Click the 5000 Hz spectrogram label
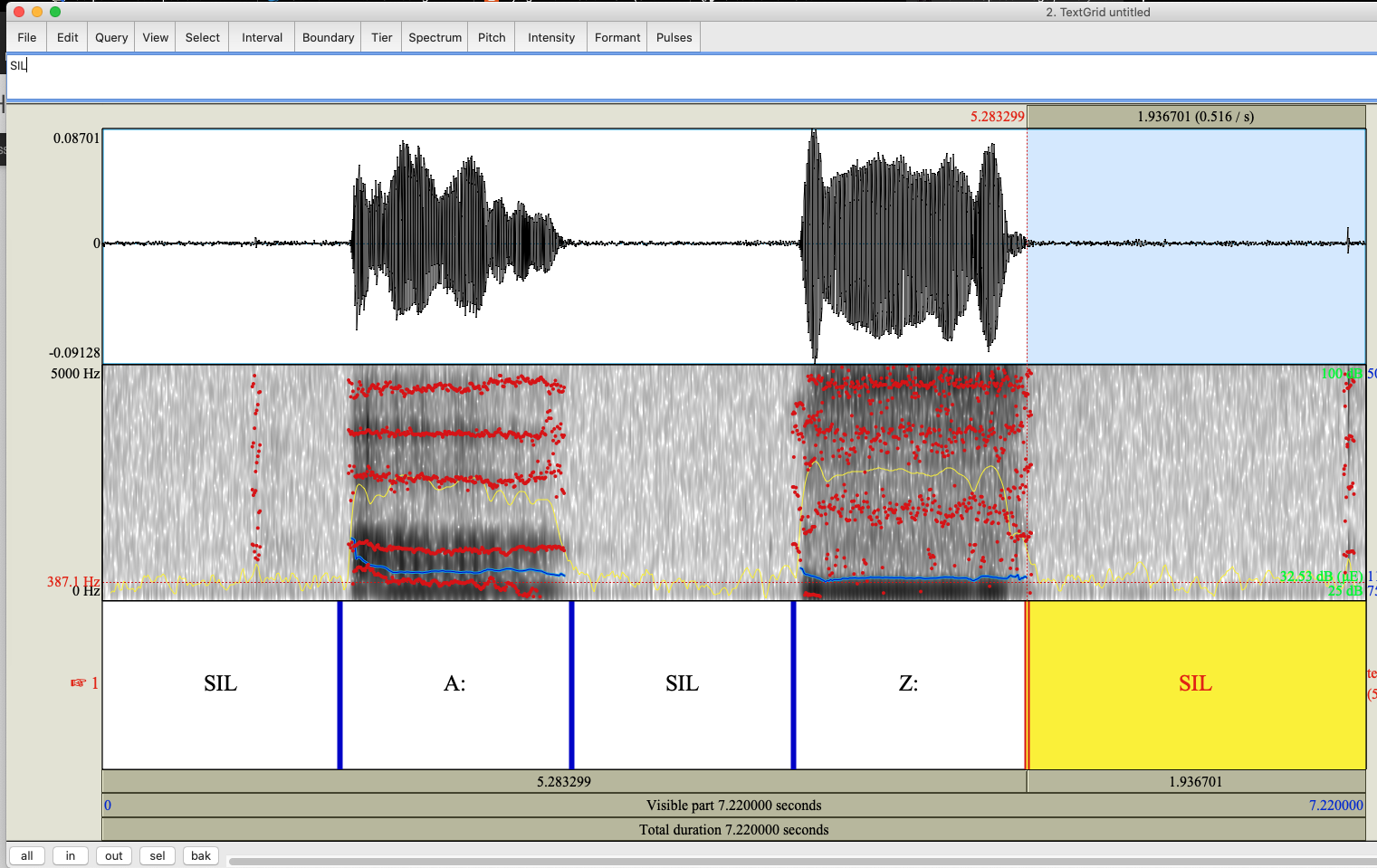1377x868 pixels. [75, 373]
